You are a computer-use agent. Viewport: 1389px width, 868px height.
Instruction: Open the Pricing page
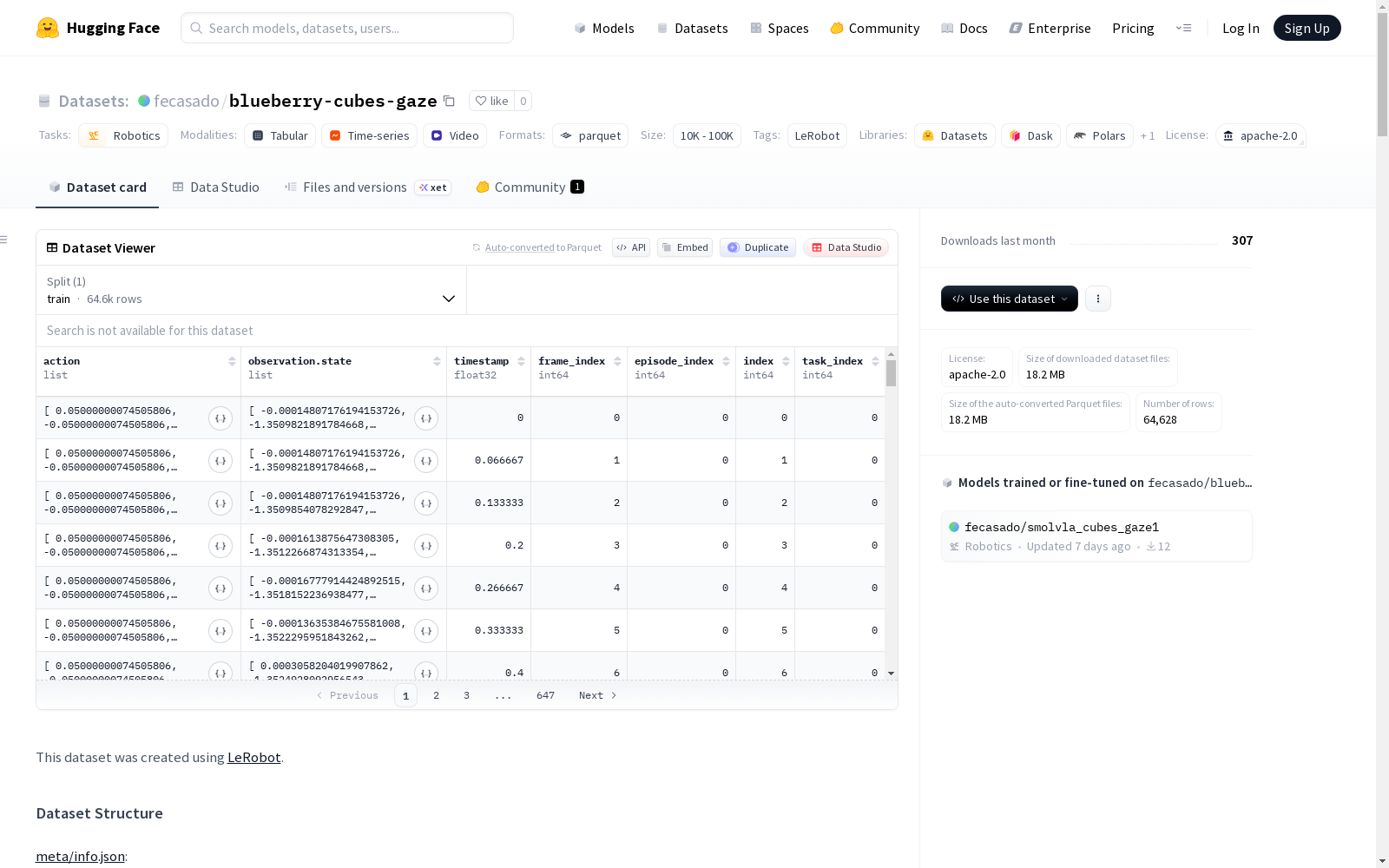pos(1133,28)
